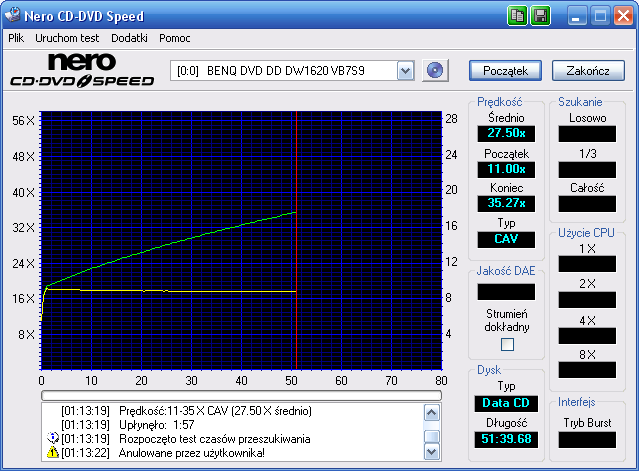Viewport: 639px width, 471px height.
Task: Click the Początek button
Action: point(505,71)
